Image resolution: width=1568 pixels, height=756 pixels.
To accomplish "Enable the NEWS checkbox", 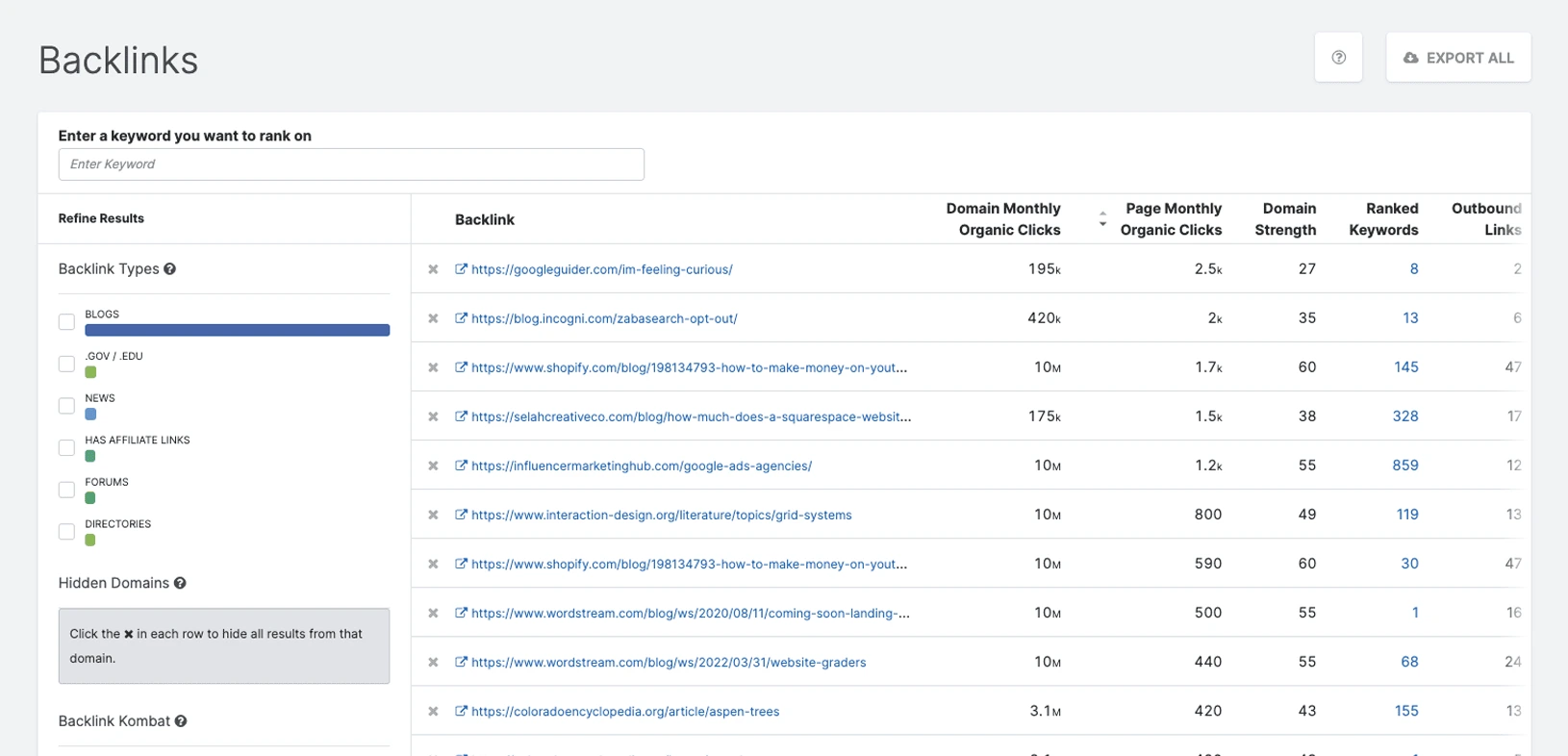I will coord(66,406).
